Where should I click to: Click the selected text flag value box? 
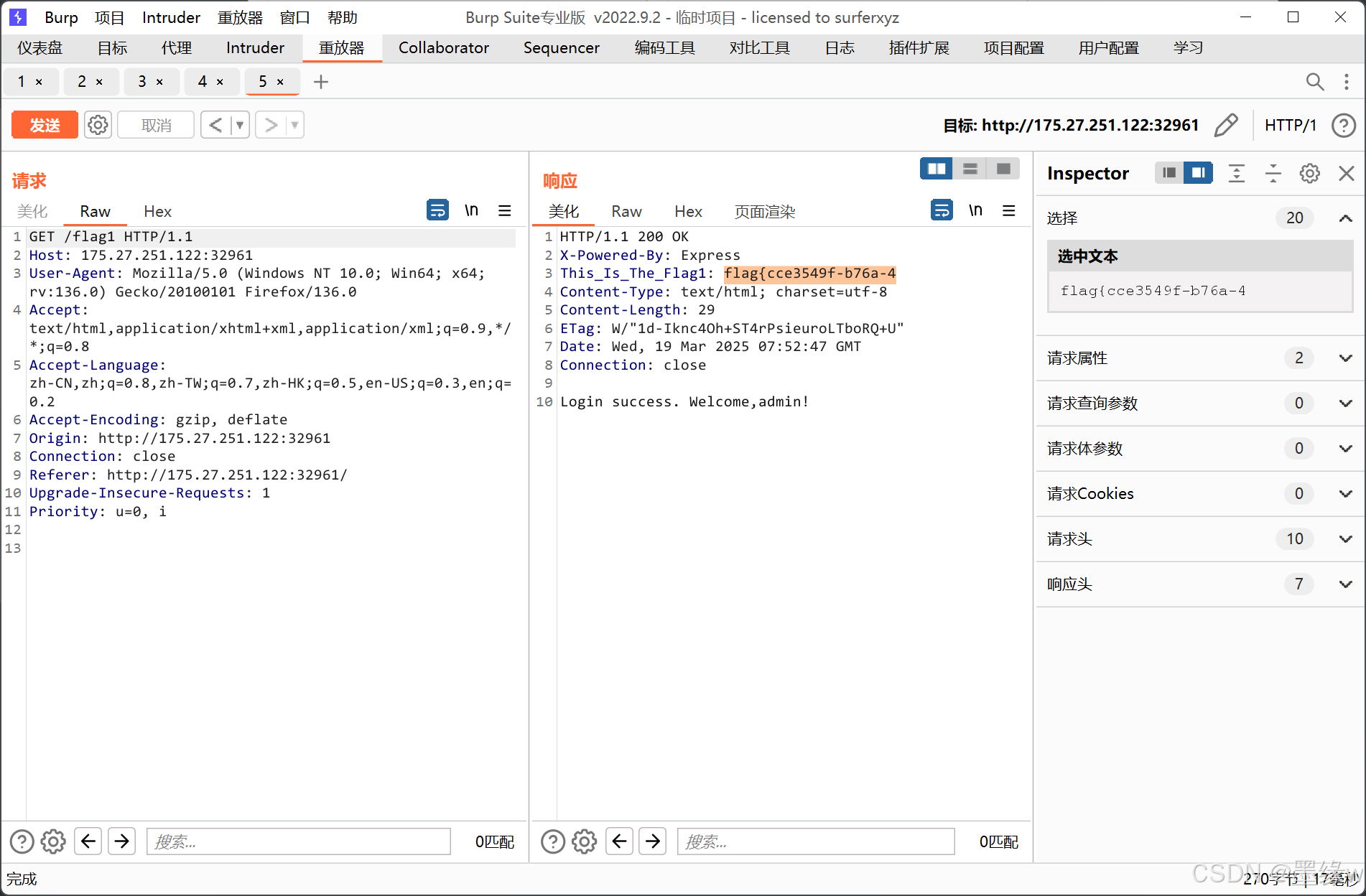(1199, 291)
